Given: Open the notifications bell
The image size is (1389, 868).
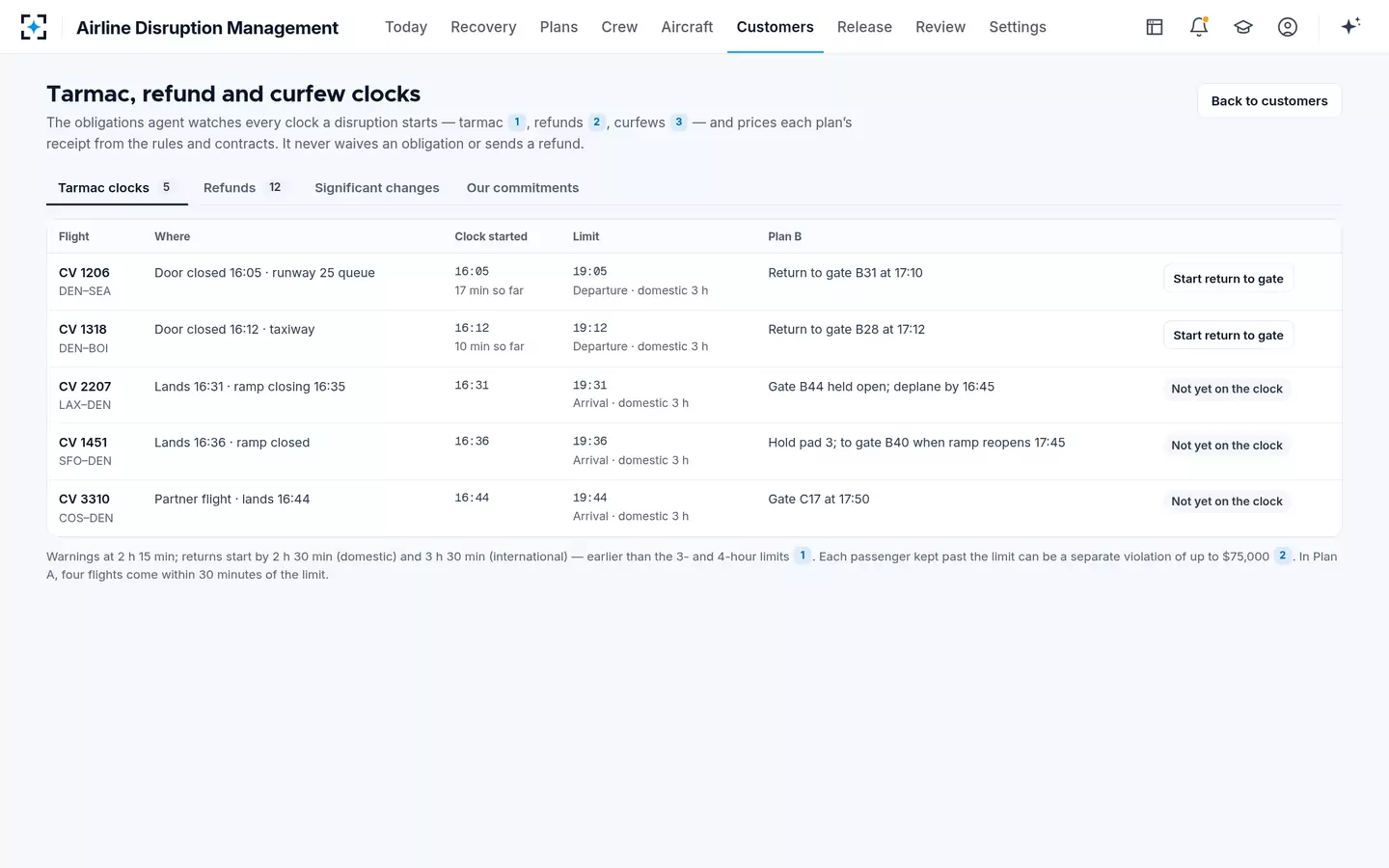Looking at the screenshot, I should pos(1199,27).
